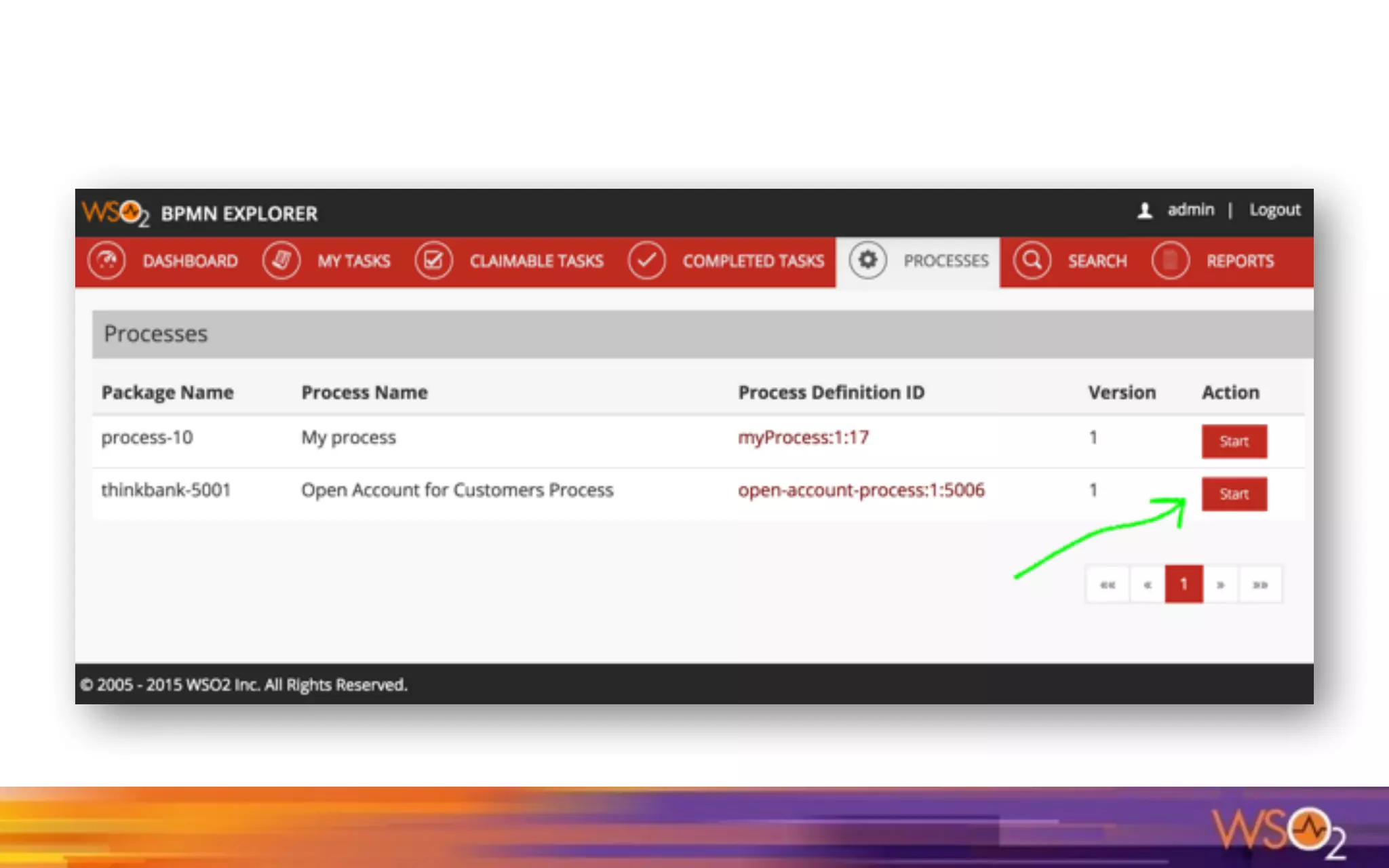The width and height of the screenshot is (1389, 868).
Task: Click the Reports document icon
Action: click(1170, 261)
